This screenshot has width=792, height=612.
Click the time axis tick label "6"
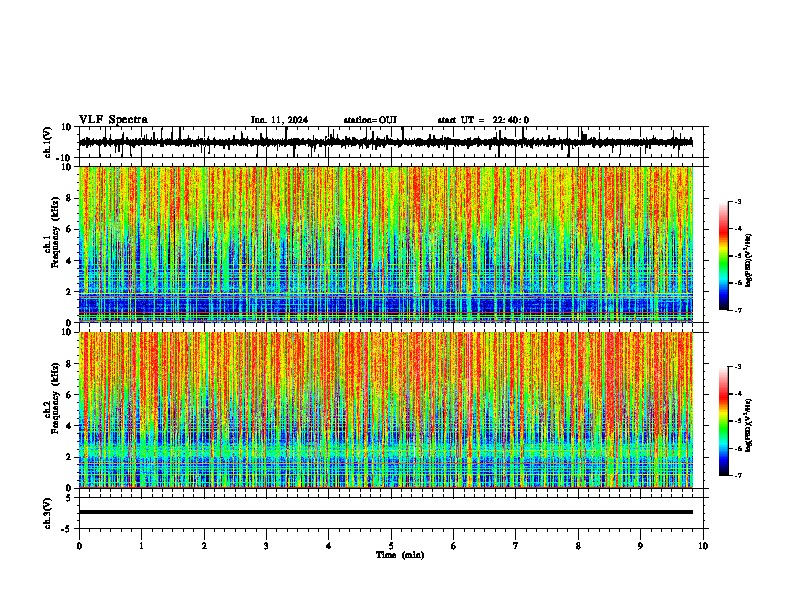tap(454, 546)
